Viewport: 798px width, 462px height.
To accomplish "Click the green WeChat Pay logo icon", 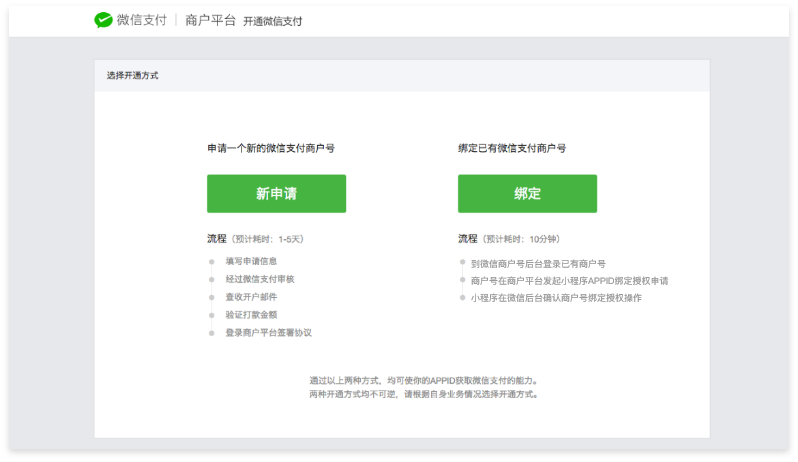I will tap(104, 20).
